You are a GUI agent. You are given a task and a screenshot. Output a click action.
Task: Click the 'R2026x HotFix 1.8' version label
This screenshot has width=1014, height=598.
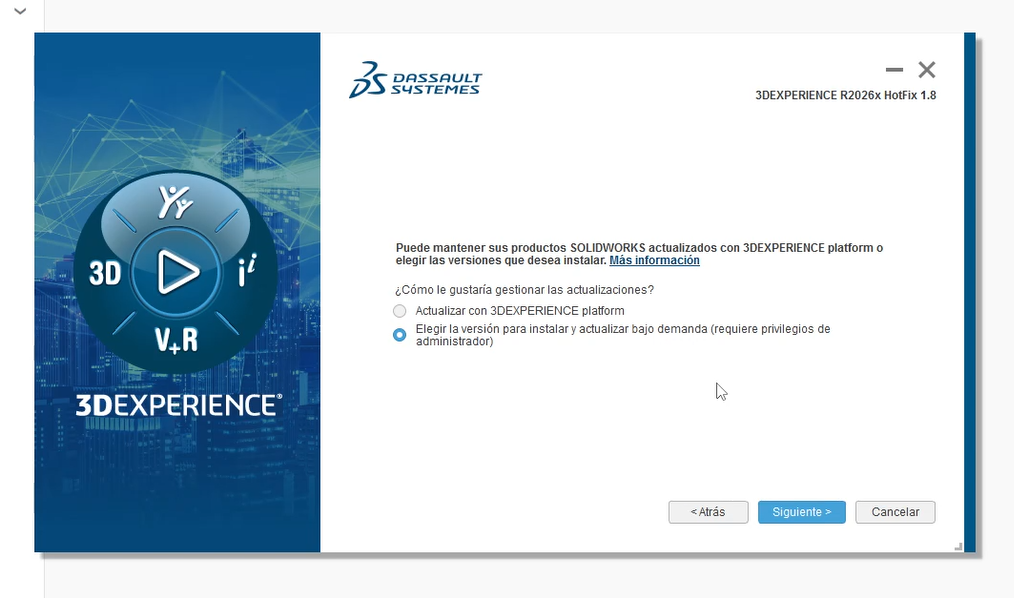click(x=846, y=96)
